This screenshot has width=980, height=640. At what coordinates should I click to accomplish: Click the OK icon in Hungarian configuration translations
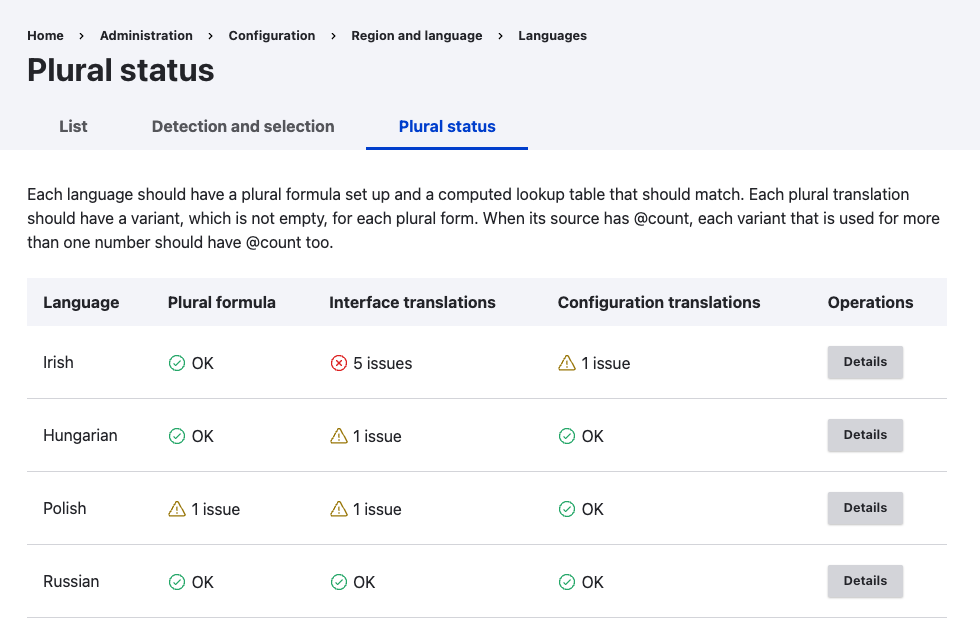(567, 436)
